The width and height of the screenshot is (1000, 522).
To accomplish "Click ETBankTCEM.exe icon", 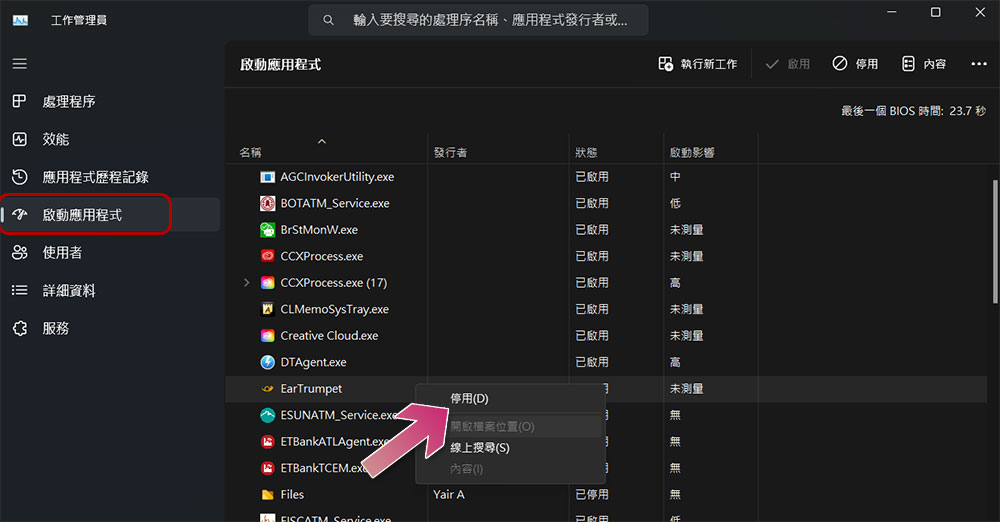I will point(268,468).
